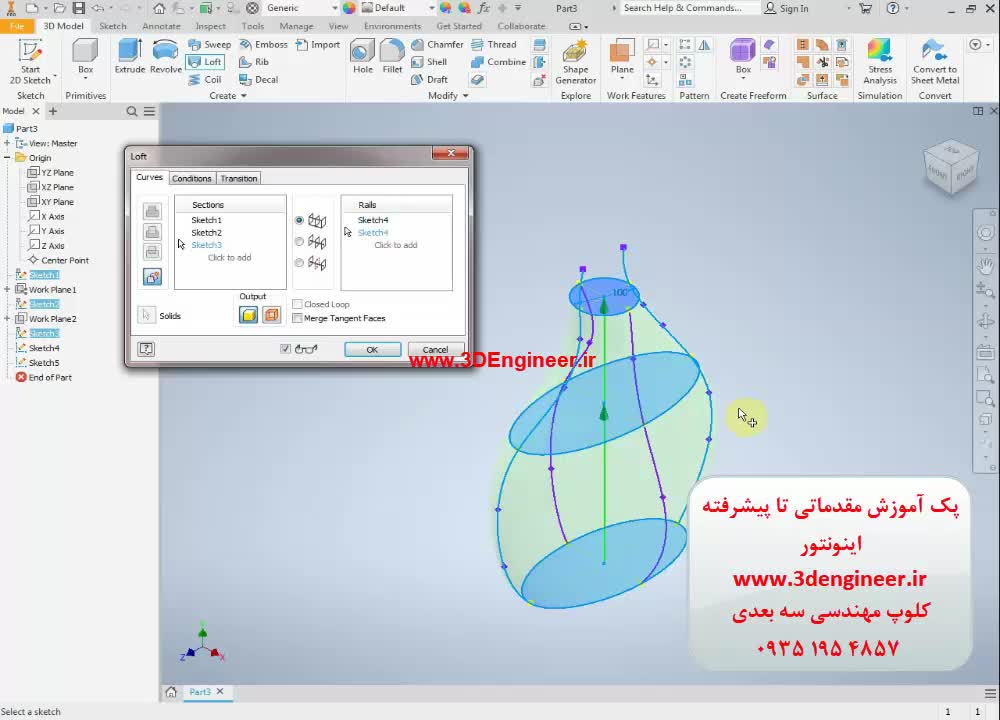Image resolution: width=1000 pixels, height=720 pixels.
Task: Select the freeform Box tool
Action: [743, 56]
